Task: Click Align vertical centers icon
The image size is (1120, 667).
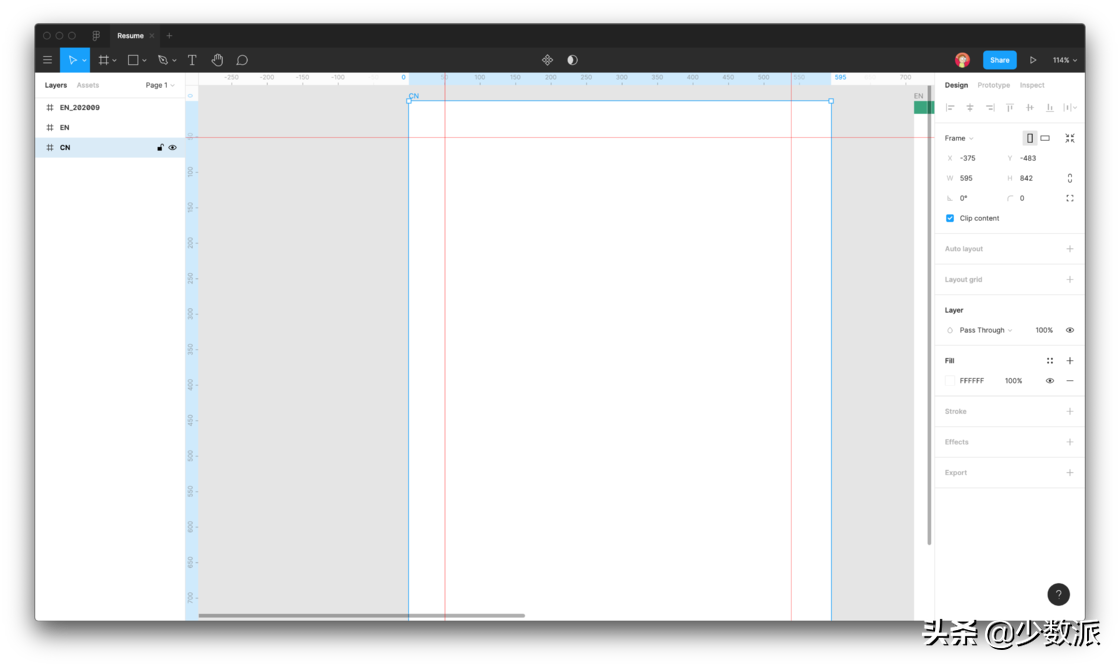Action: pos(1029,108)
